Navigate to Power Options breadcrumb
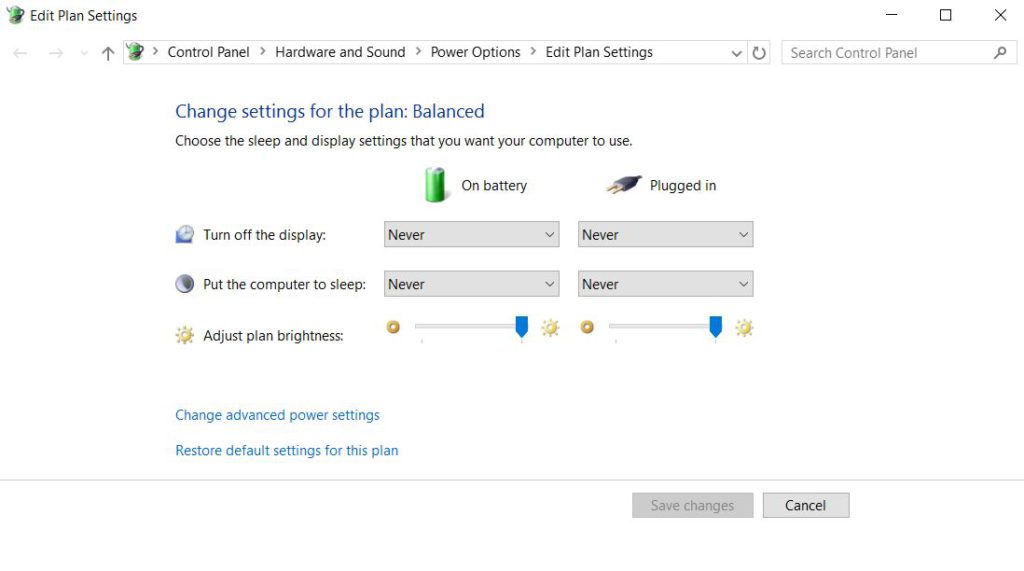The image size is (1024, 571). [x=475, y=52]
